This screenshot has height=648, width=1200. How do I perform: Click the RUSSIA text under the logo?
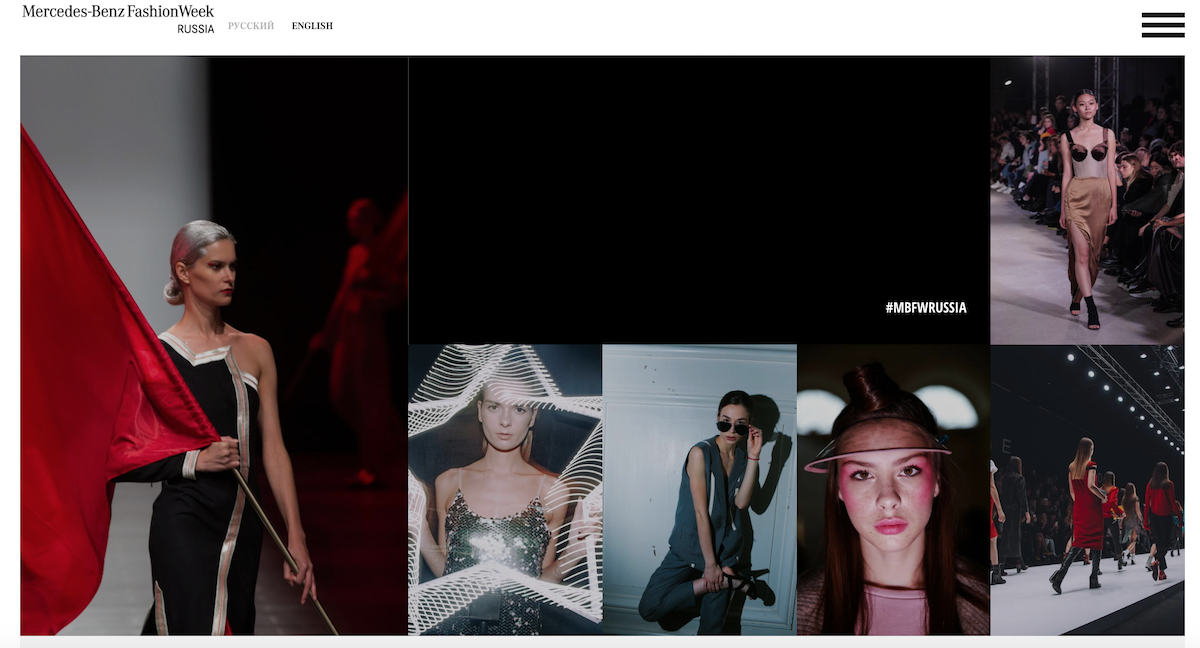pos(195,29)
